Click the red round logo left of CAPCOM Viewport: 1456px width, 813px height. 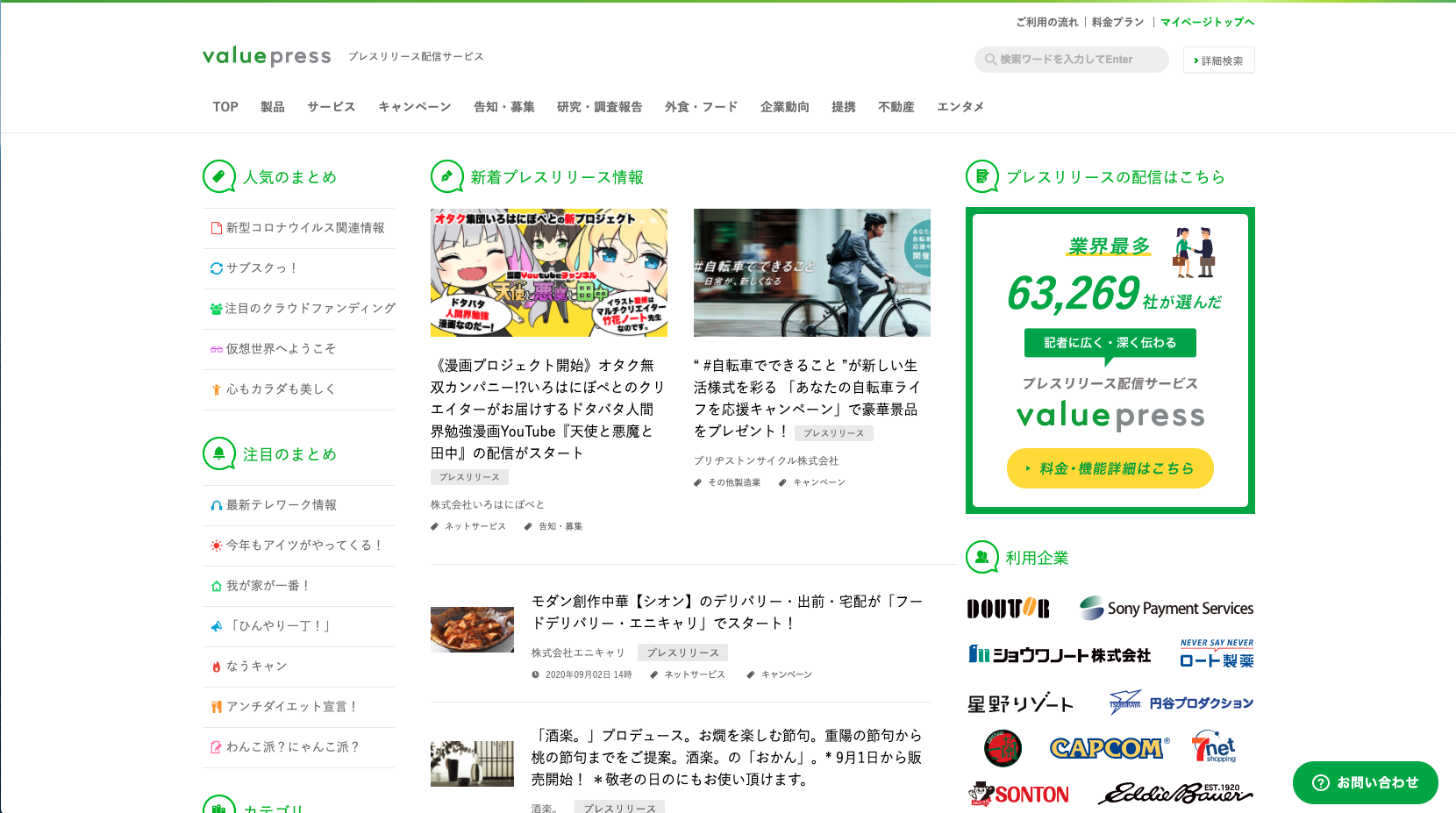[1003, 748]
